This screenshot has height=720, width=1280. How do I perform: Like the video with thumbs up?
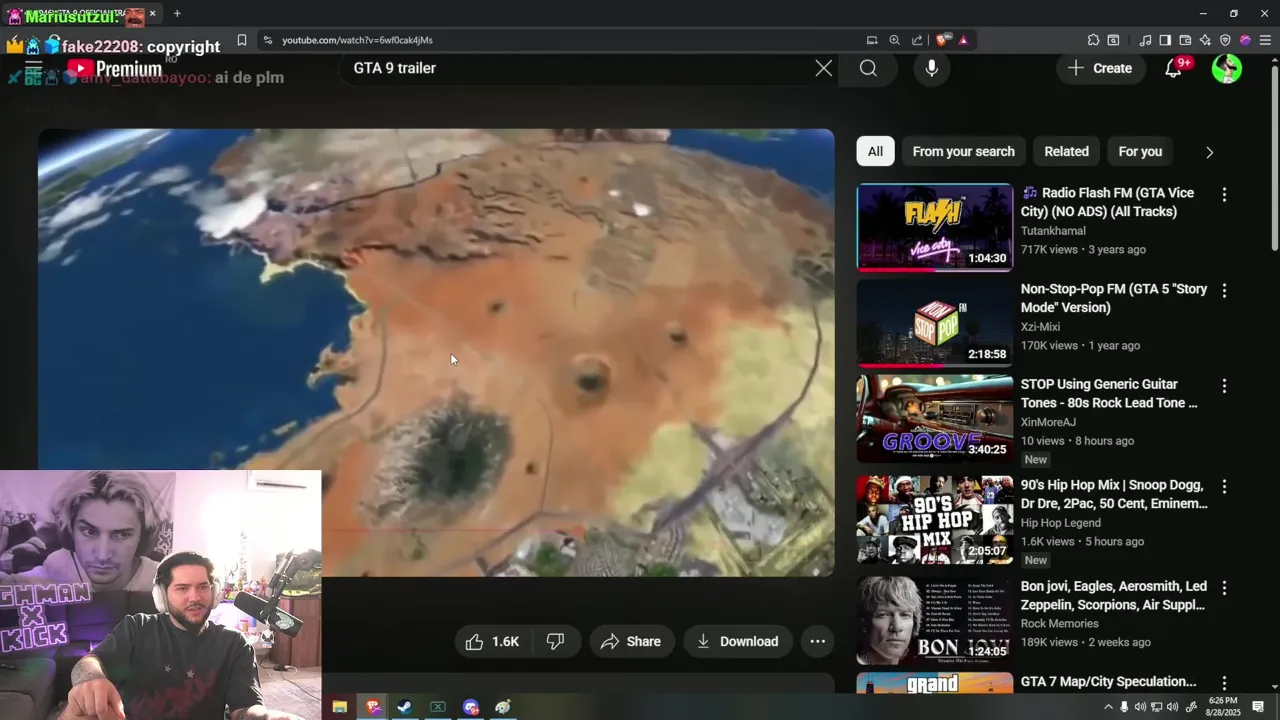tap(493, 641)
